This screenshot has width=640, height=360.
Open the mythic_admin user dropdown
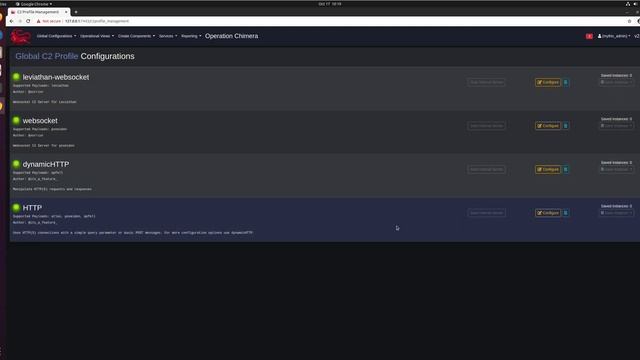click(x=614, y=36)
